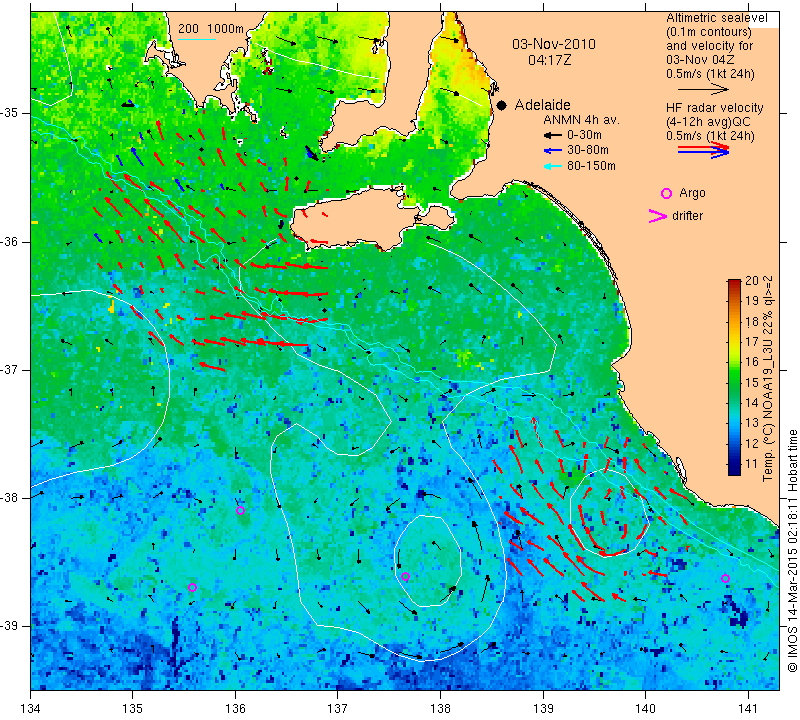Click the magenta drifter symbol in the legend
This screenshot has width=800, height=720.
[658, 216]
